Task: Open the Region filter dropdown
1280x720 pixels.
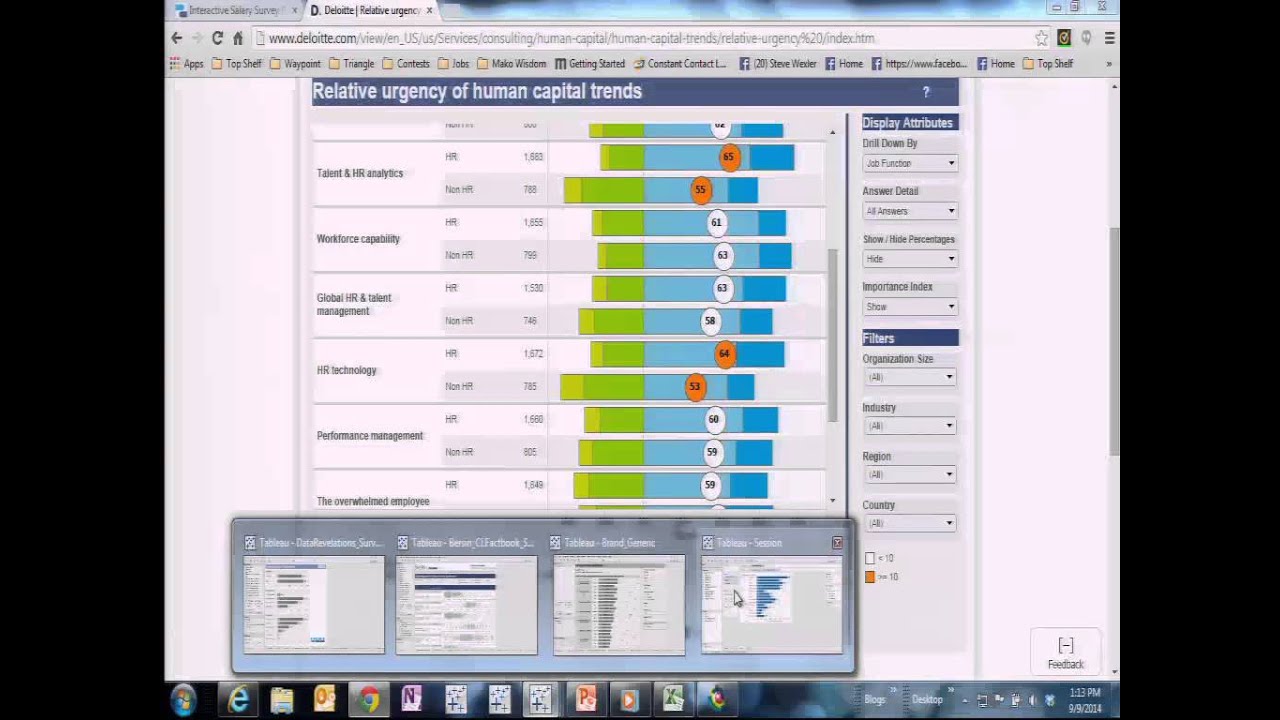Action: click(910, 475)
